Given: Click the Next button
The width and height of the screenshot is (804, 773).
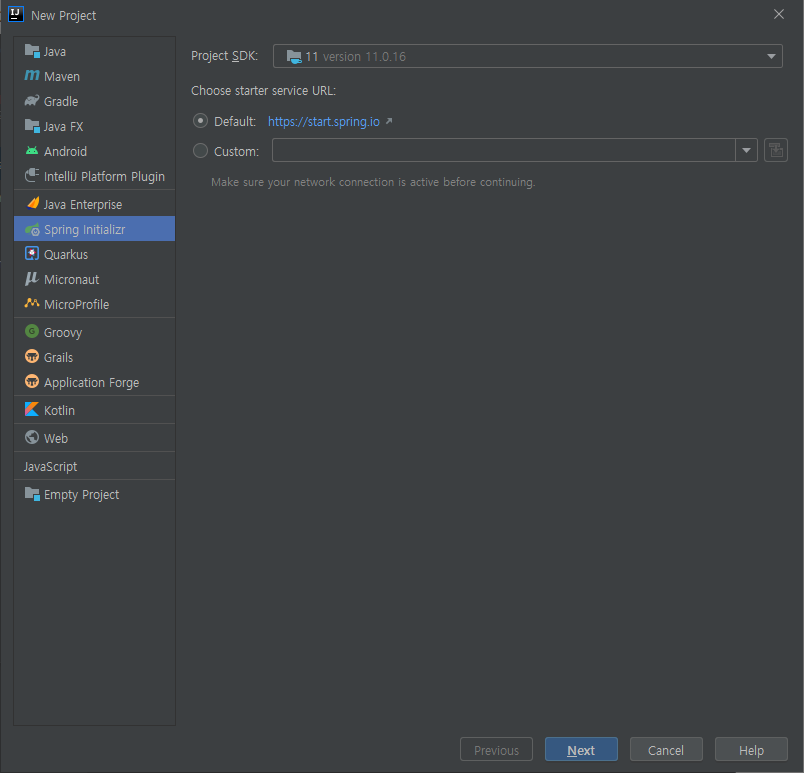Looking at the screenshot, I should coord(581,749).
